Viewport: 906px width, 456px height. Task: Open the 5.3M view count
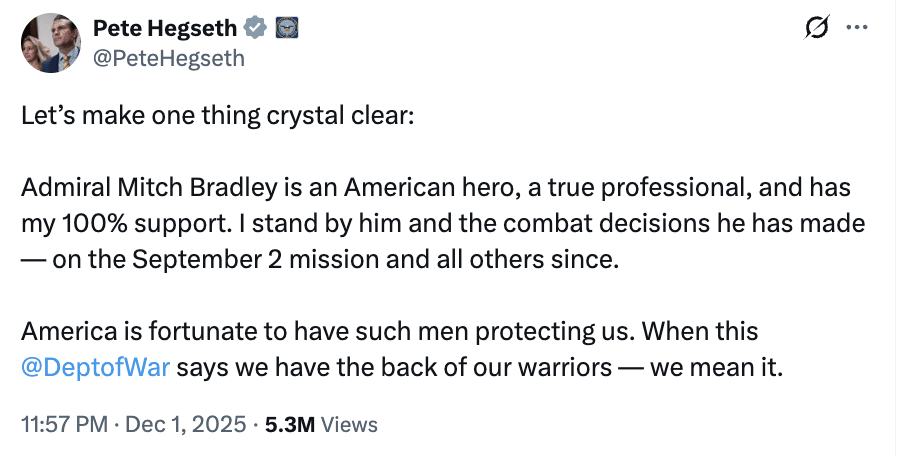click(287, 424)
